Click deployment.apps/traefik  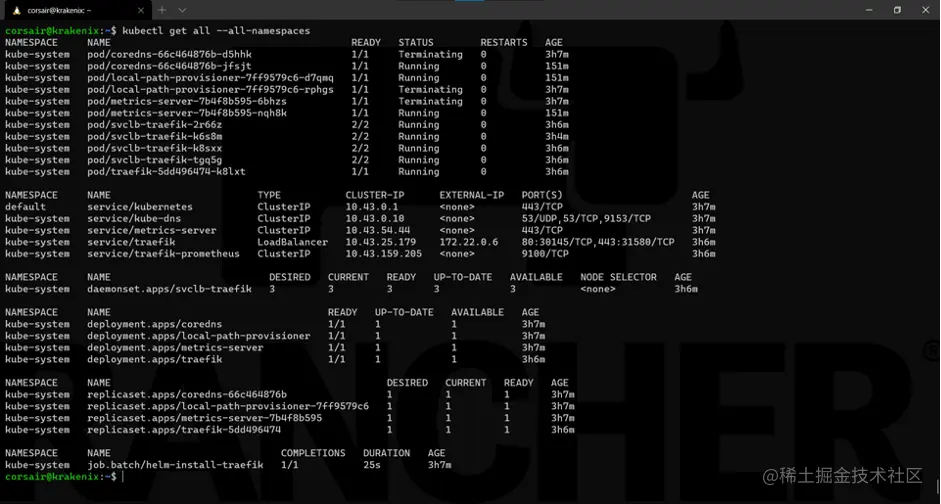[x=154, y=359]
